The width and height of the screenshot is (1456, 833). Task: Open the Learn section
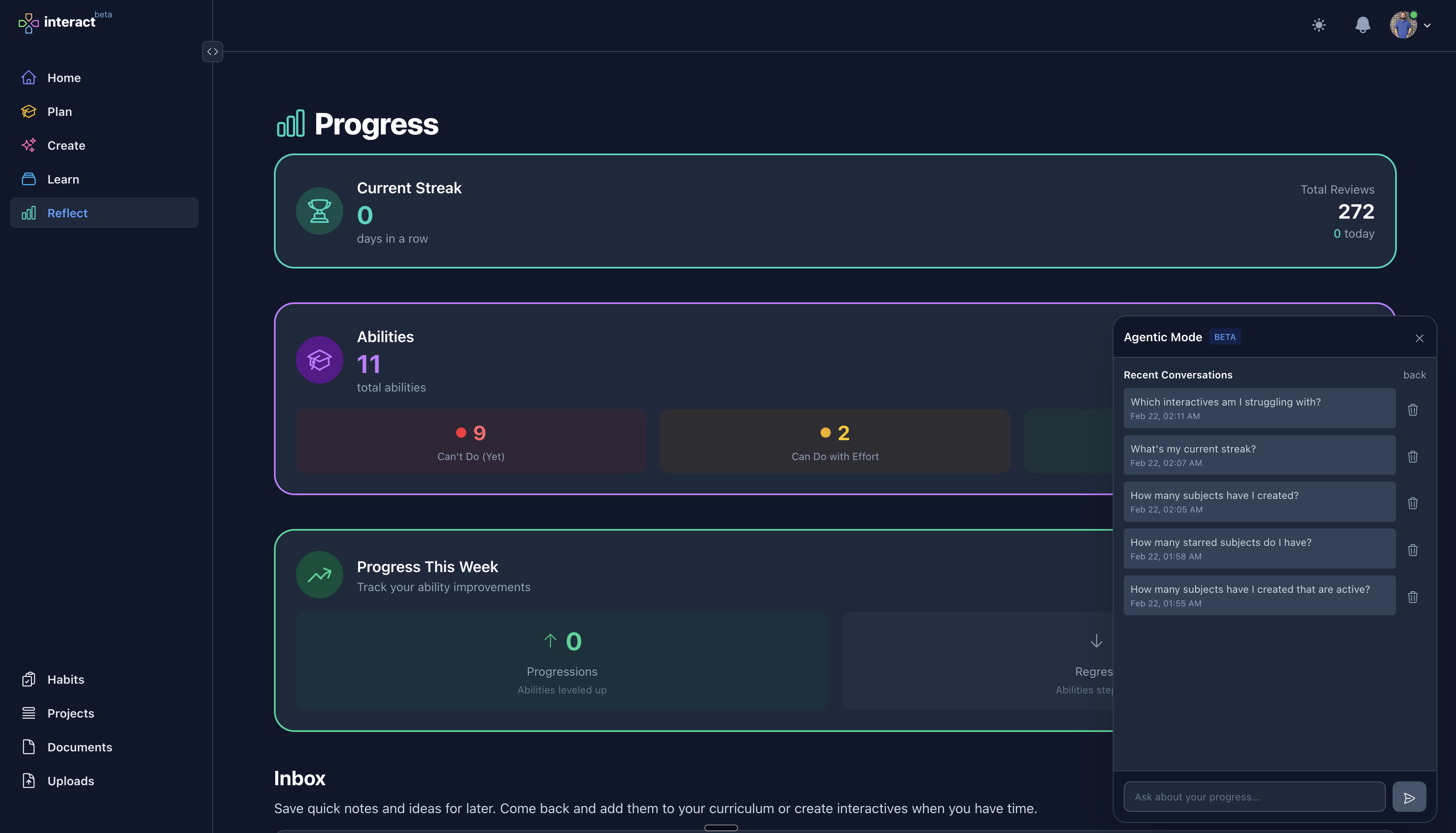coord(63,179)
